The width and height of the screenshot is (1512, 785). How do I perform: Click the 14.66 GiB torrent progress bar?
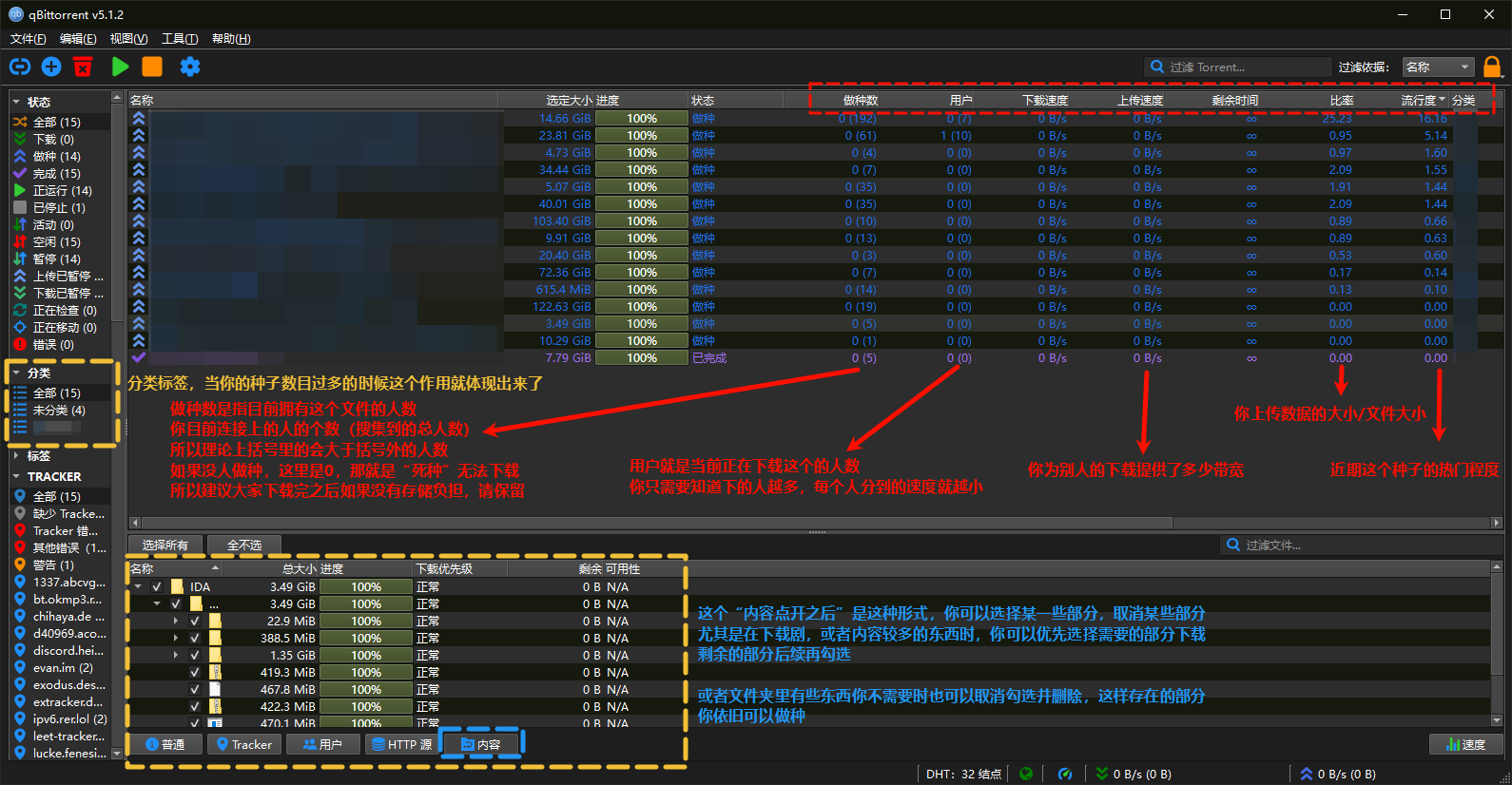[642, 119]
